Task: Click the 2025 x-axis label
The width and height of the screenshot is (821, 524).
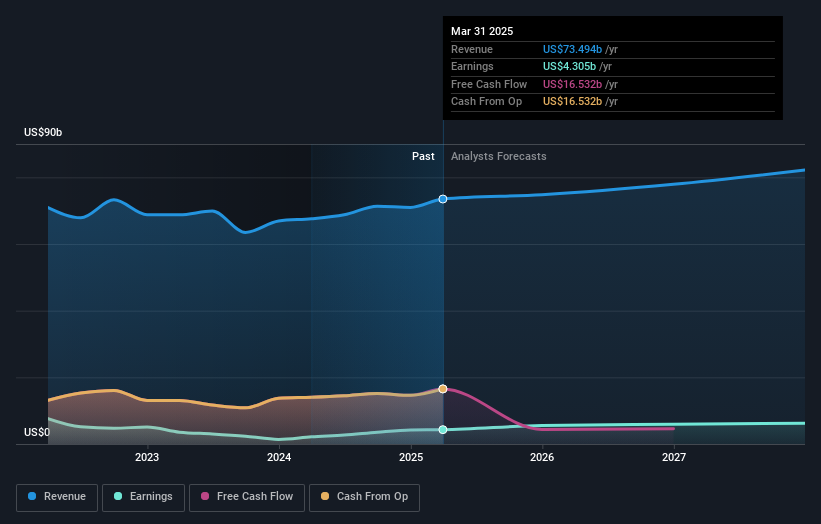Action: tap(411, 458)
